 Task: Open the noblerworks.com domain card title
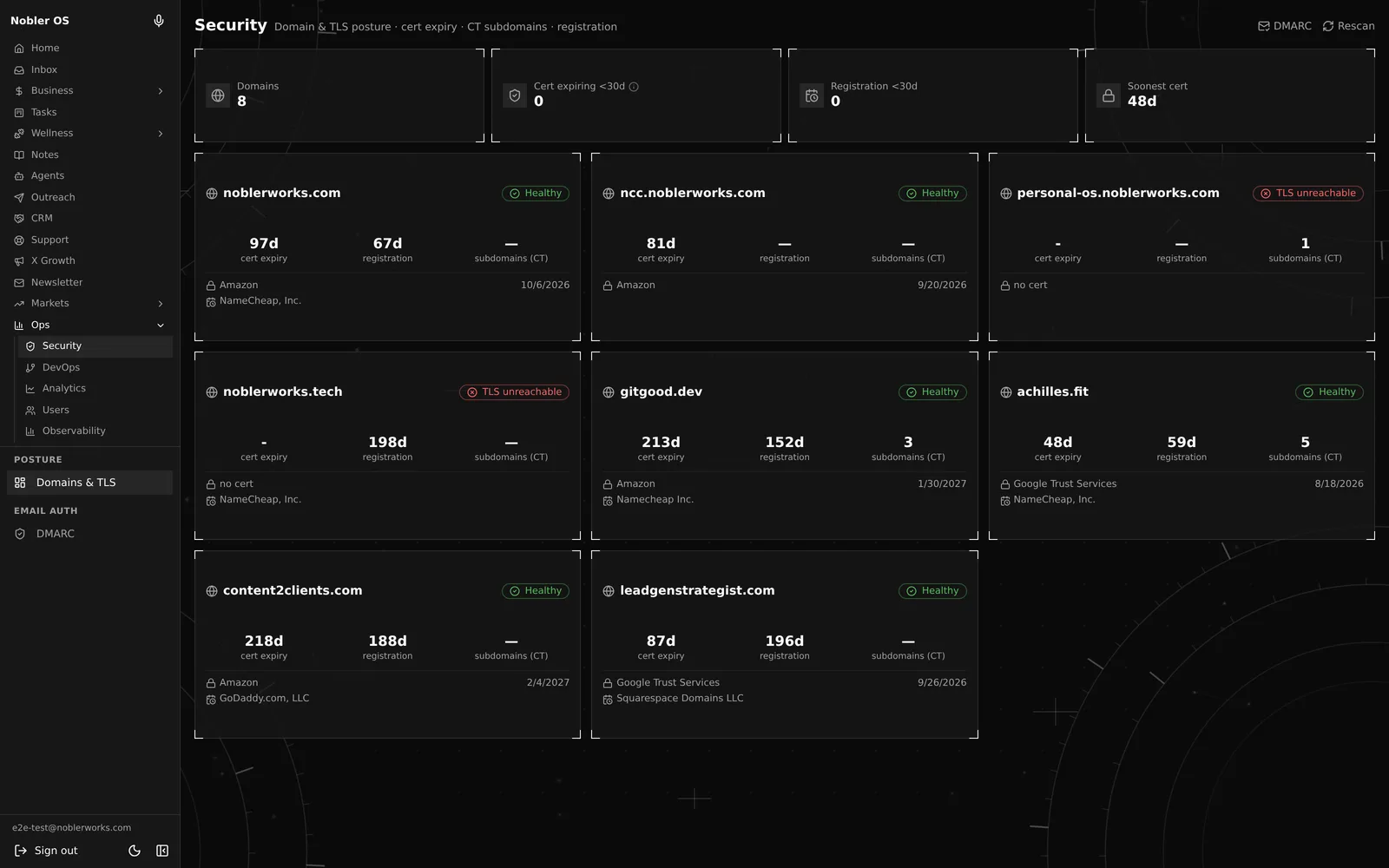pyautogui.click(x=282, y=194)
